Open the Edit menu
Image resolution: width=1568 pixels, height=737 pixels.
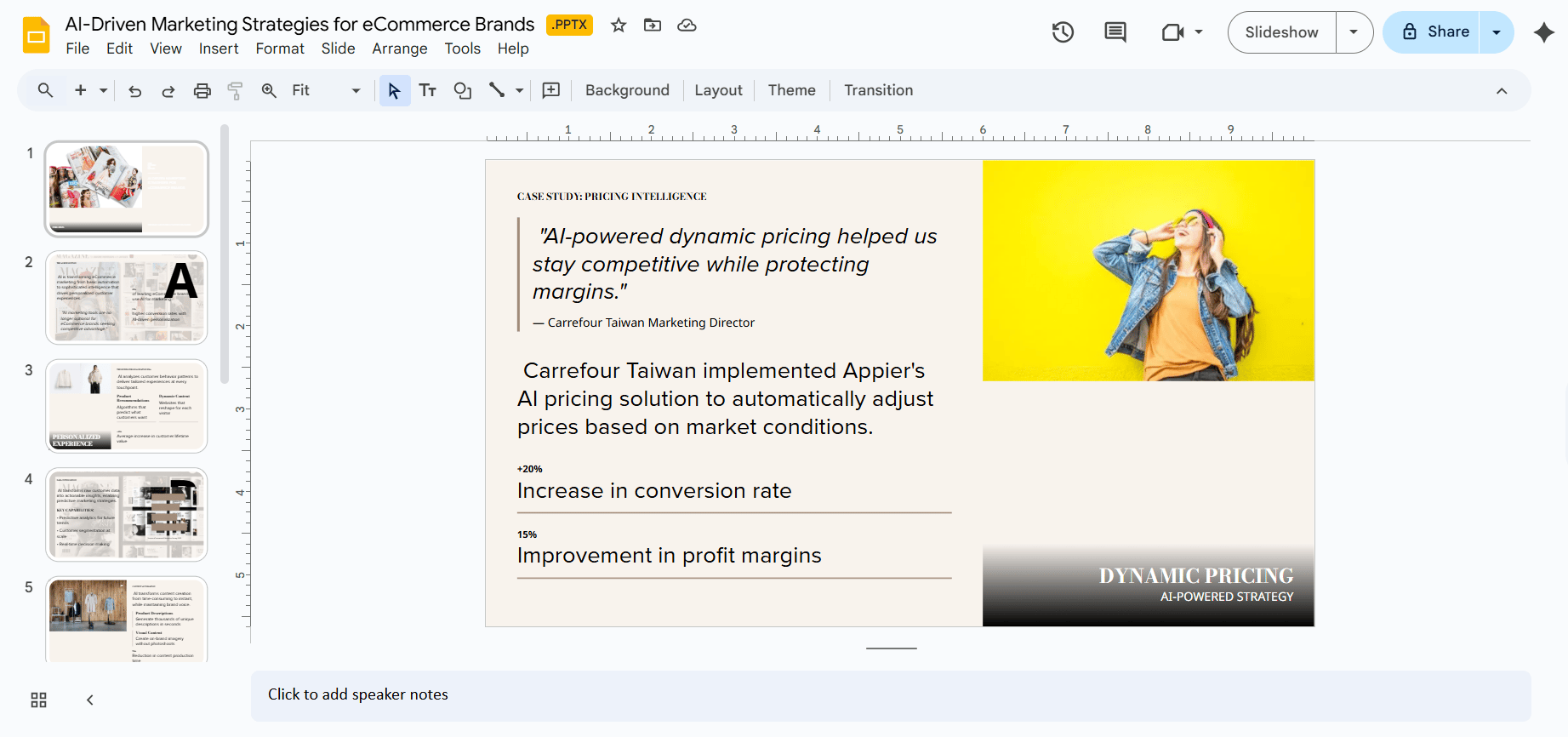point(119,49)
